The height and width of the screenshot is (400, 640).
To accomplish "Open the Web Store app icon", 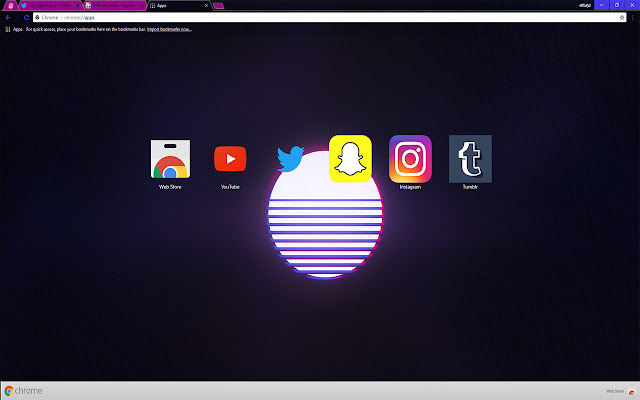I will coord(170,159).
